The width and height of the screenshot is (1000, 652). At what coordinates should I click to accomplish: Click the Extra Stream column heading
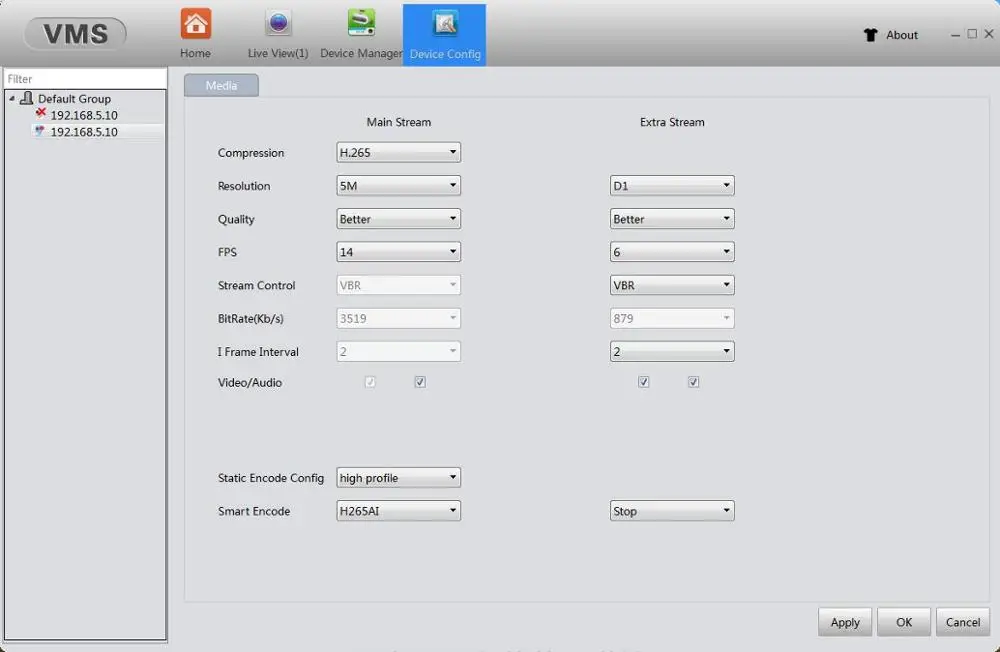[672, 122]
